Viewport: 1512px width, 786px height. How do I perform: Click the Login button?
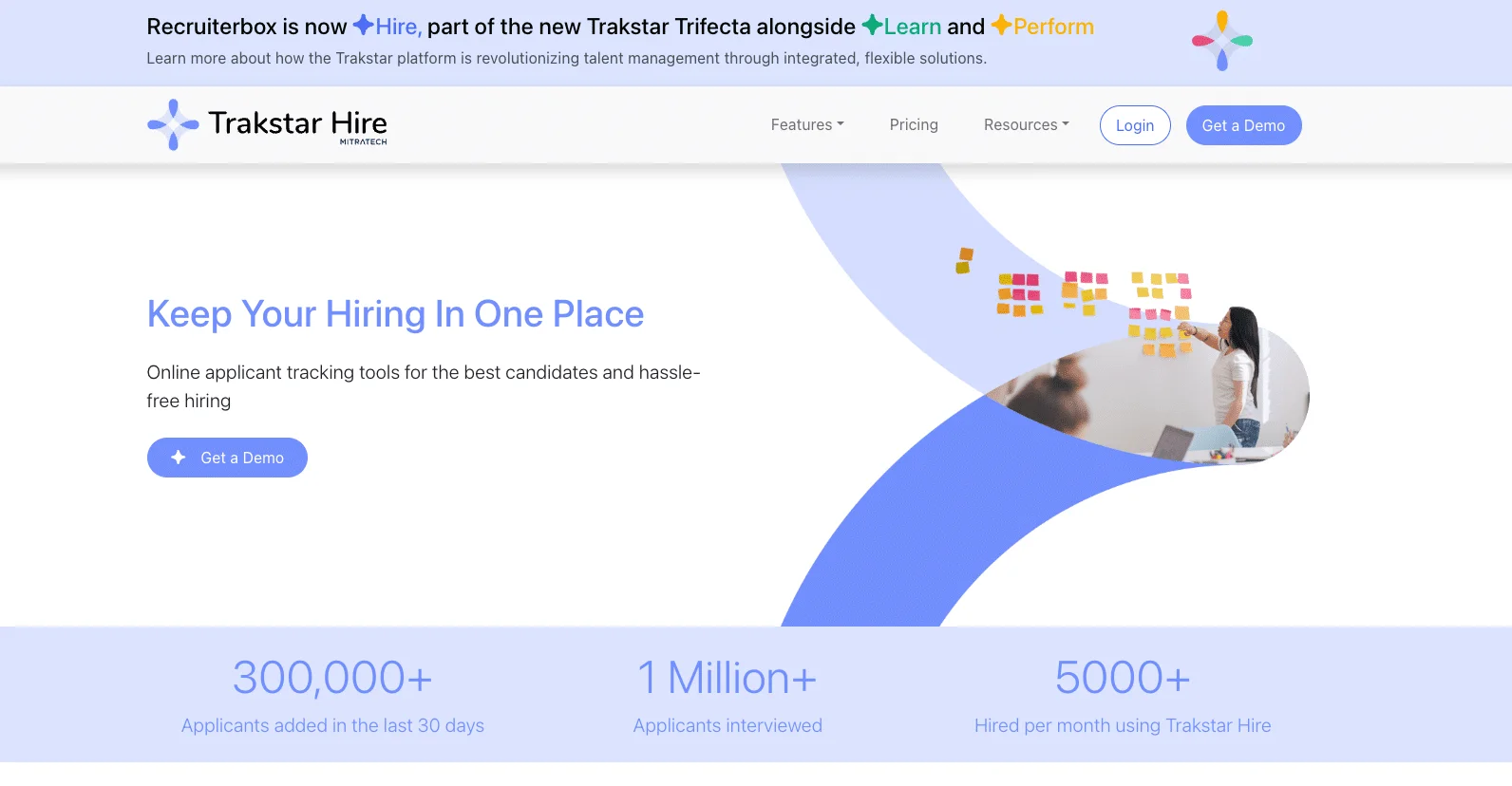[x=1135, y=125]
